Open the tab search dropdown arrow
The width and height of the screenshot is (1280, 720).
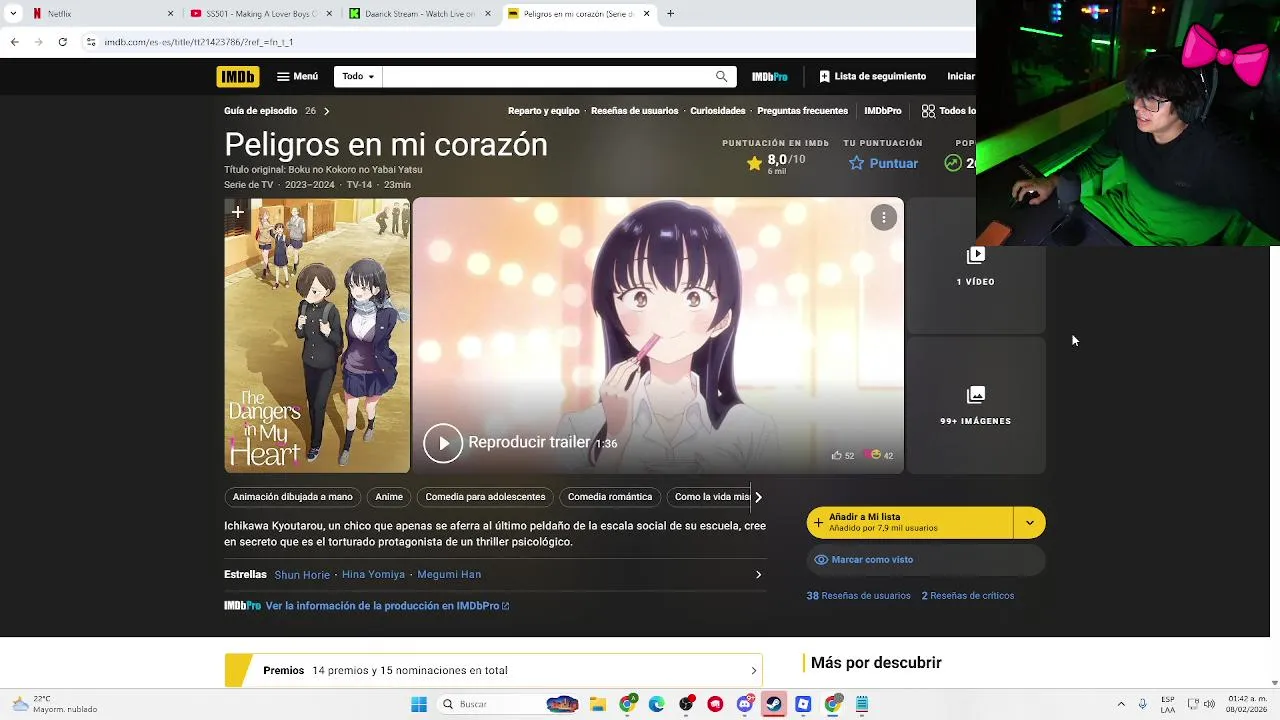[13, 14]
